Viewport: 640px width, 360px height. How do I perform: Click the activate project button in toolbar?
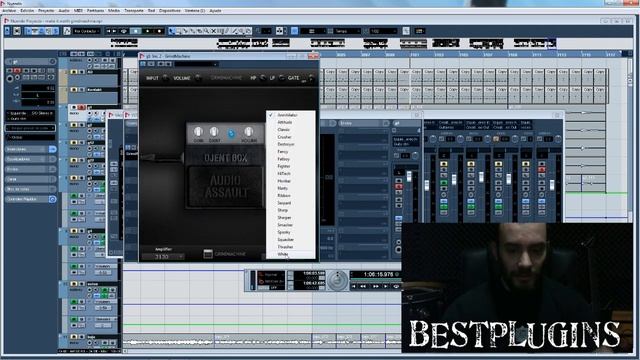[7, 31]
